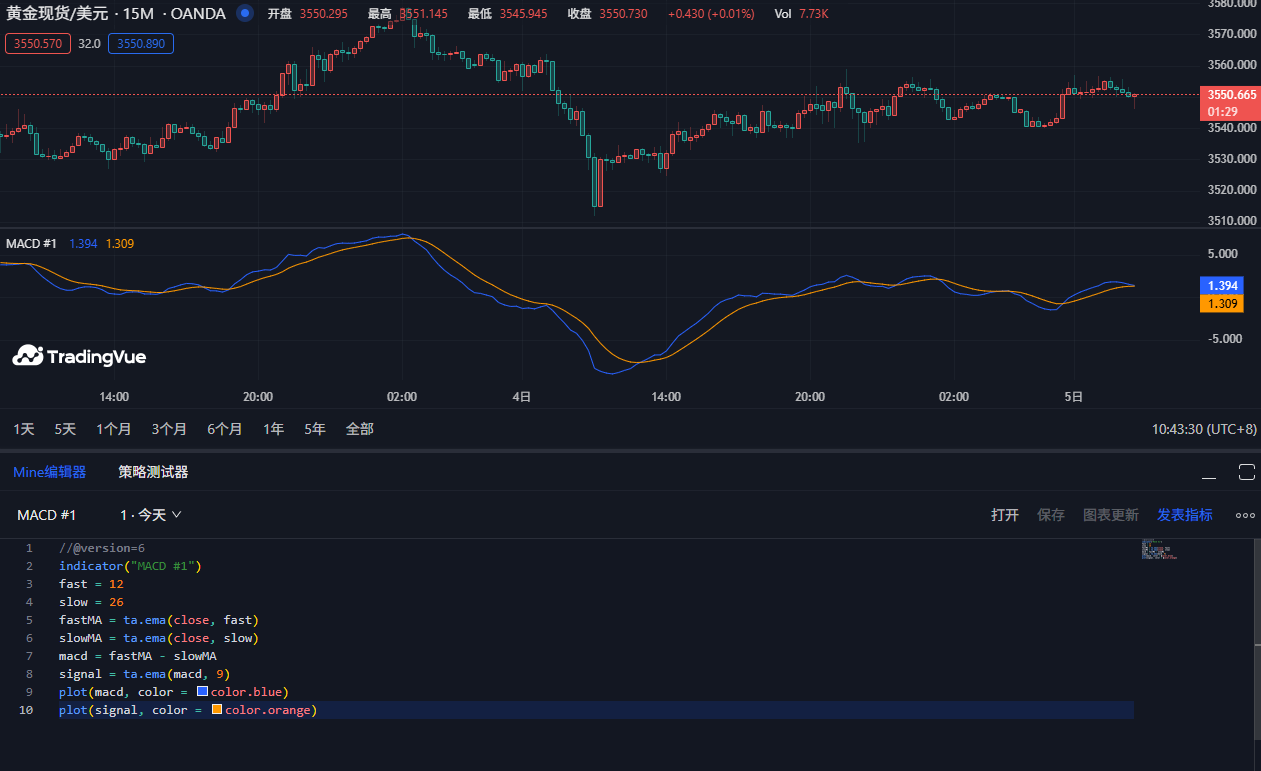Click the 发表指标 publish link
Image resolution: width=1261 pixels, height=771 pixels.
pyautogui.click(x=1185, y=515)
